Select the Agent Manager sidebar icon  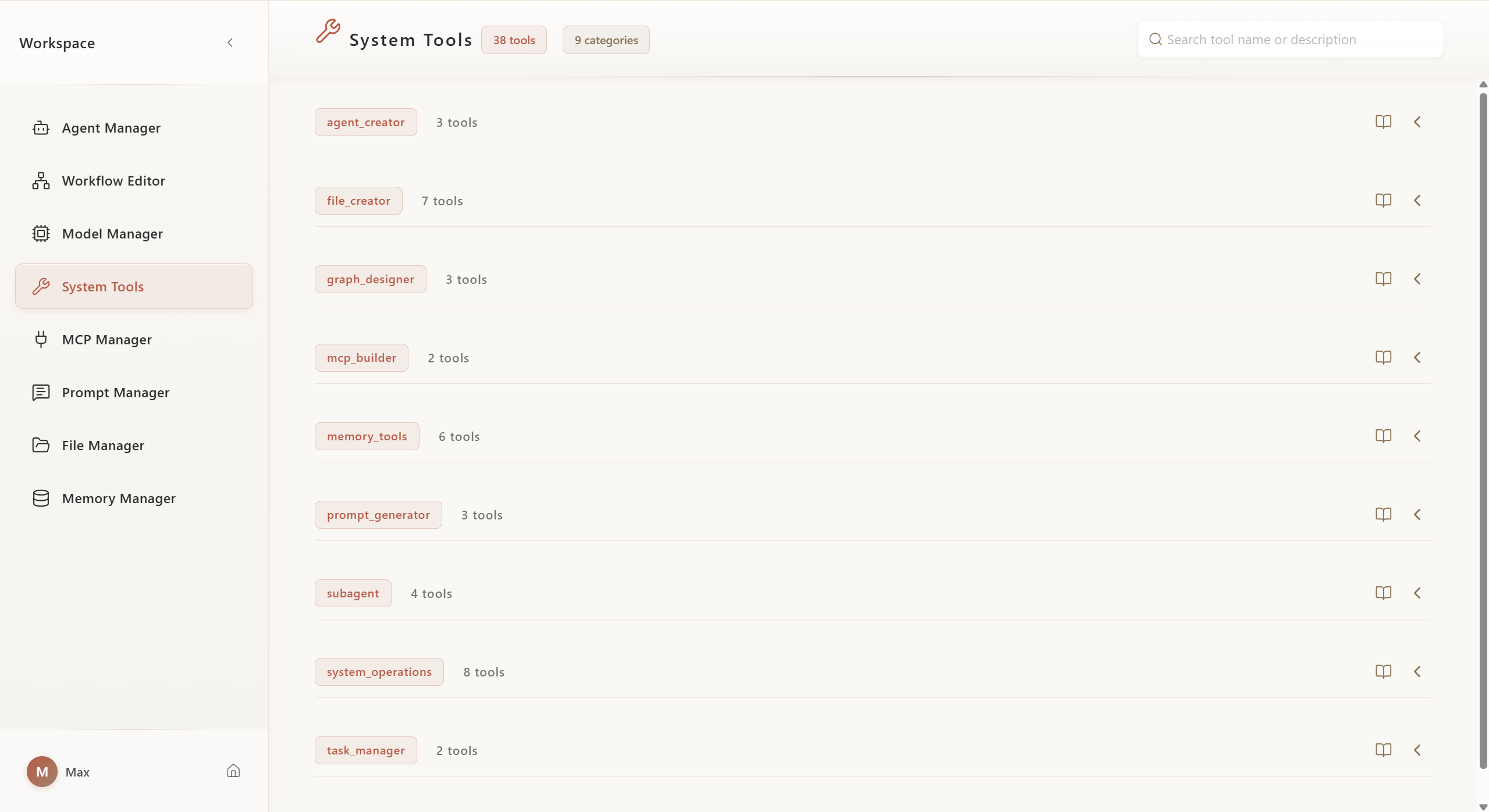pyautogui.click(x=40, y=127)
